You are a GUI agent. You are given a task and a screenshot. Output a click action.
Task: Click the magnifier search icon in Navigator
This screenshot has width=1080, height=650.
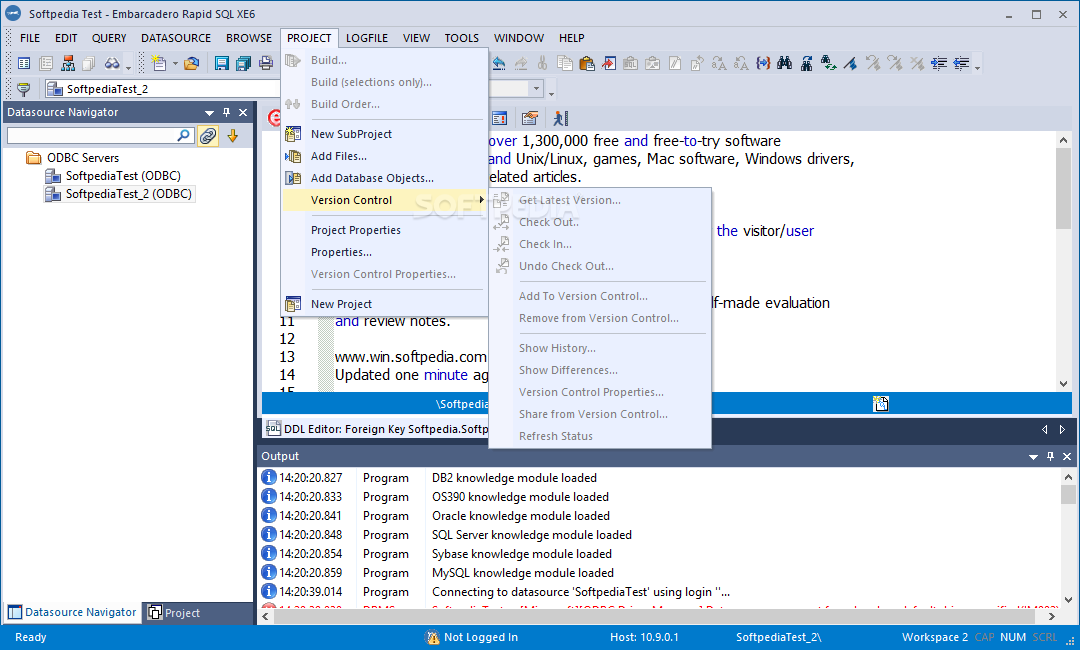(184, 136)
